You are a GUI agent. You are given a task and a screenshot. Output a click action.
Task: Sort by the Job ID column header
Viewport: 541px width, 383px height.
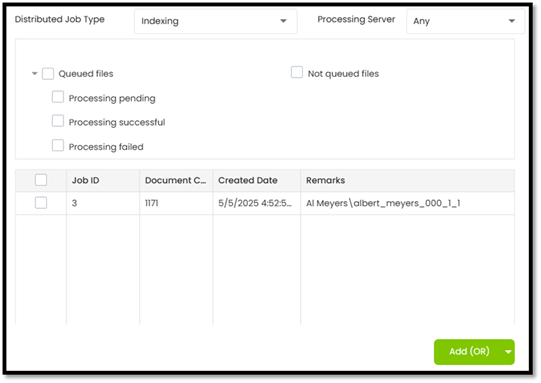click(103, 180)
